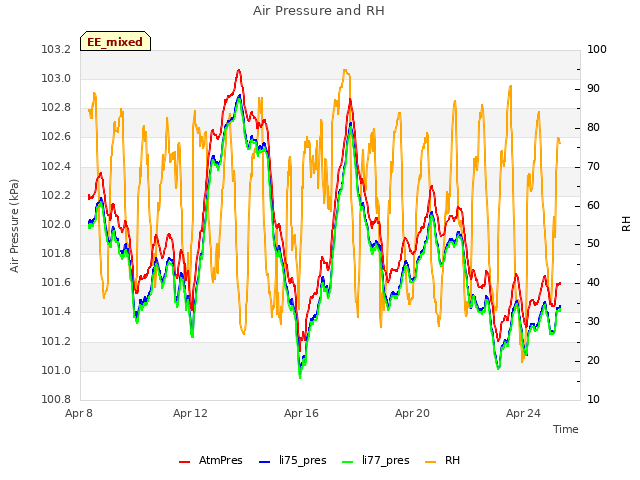Toggle the li77_pres legend entry

pos(376,460)
